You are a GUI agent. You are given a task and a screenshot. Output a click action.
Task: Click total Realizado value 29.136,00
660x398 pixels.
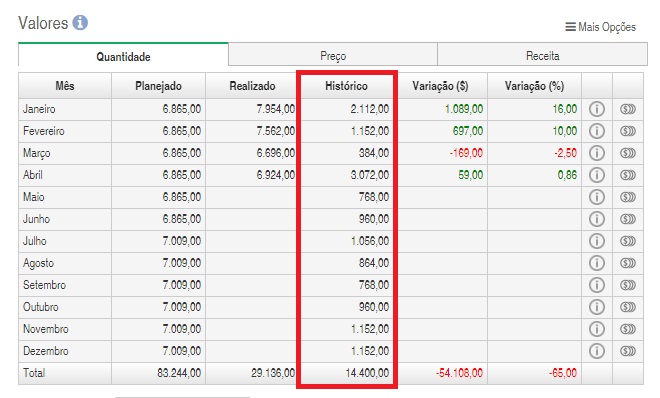(x=273, y=373)
